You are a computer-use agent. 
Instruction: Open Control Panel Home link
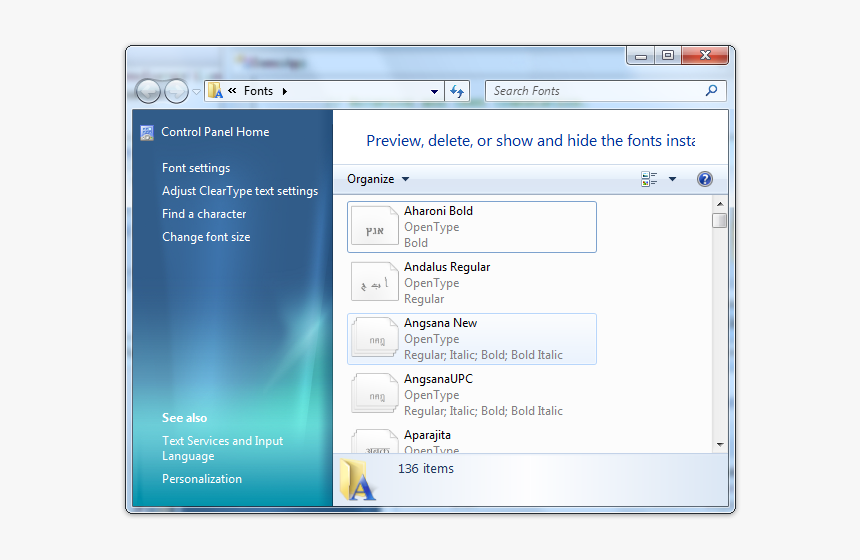(215, 132)
